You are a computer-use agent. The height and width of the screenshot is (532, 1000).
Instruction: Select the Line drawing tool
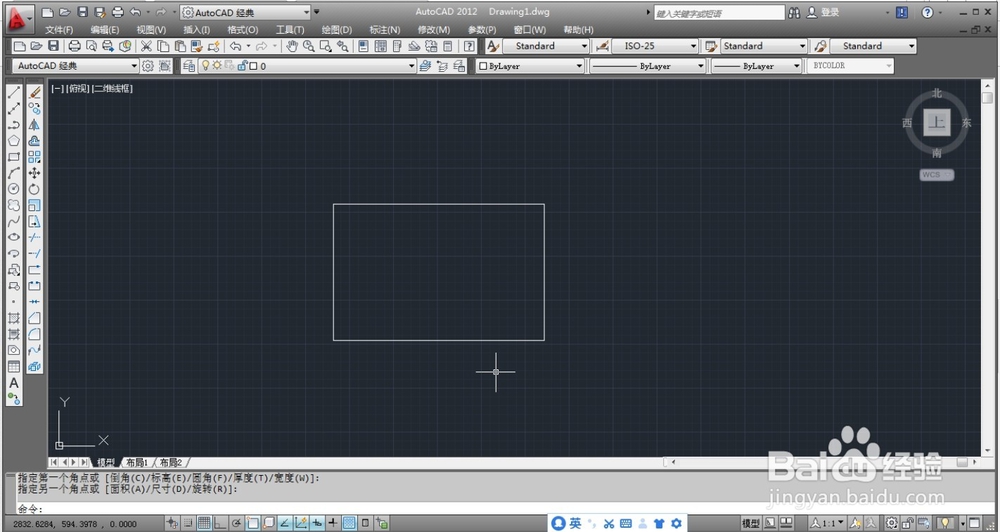coord(13,92)
